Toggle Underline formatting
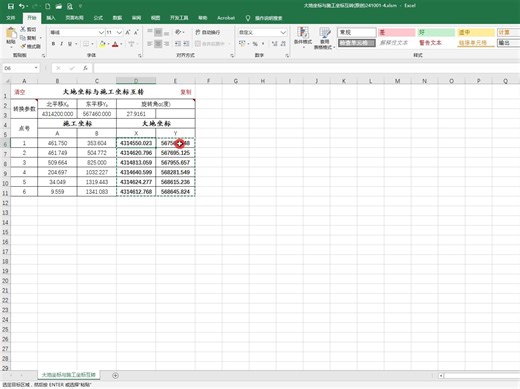 coord(70,44)
